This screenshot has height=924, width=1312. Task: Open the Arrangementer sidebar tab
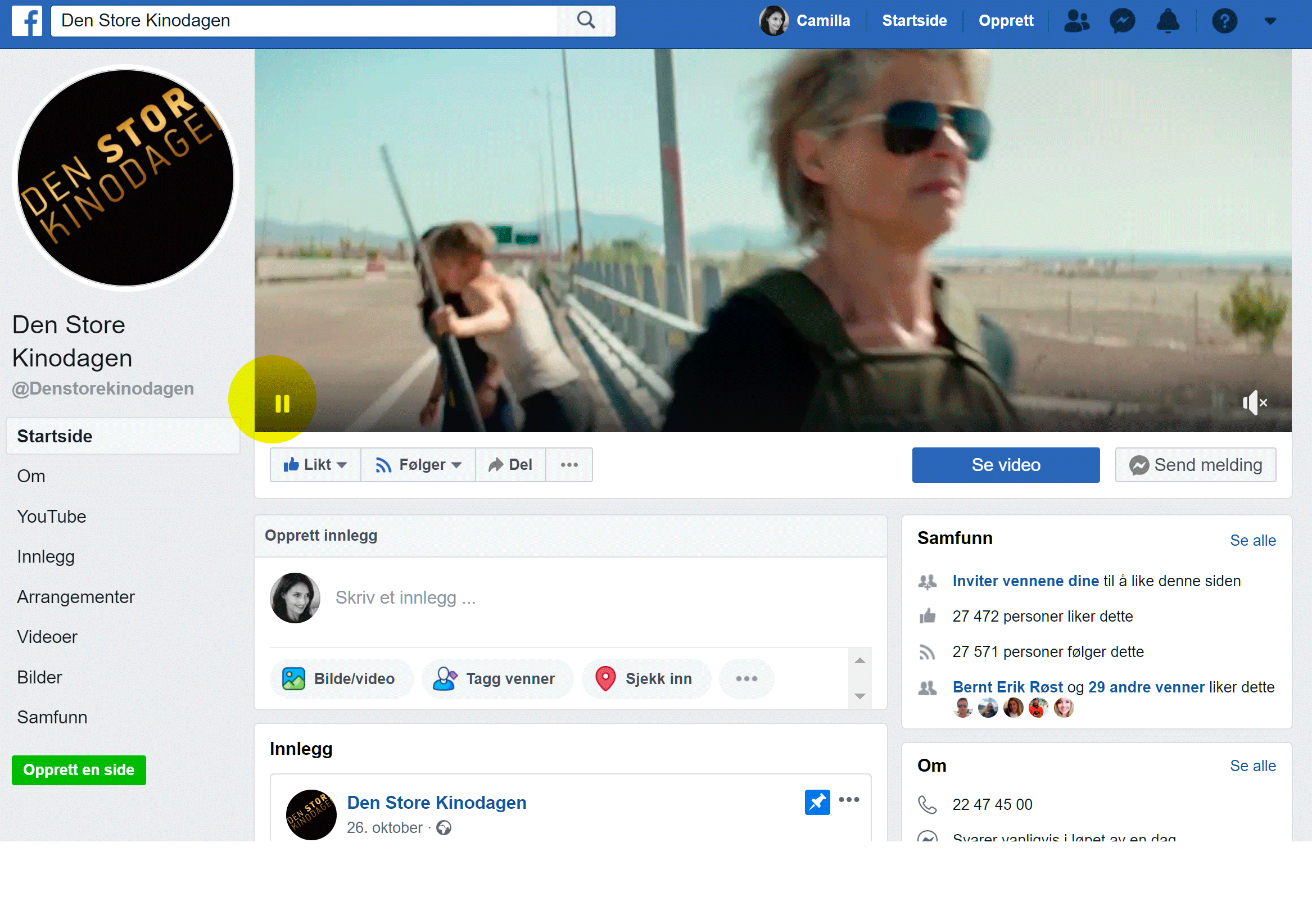coord(75,596)
